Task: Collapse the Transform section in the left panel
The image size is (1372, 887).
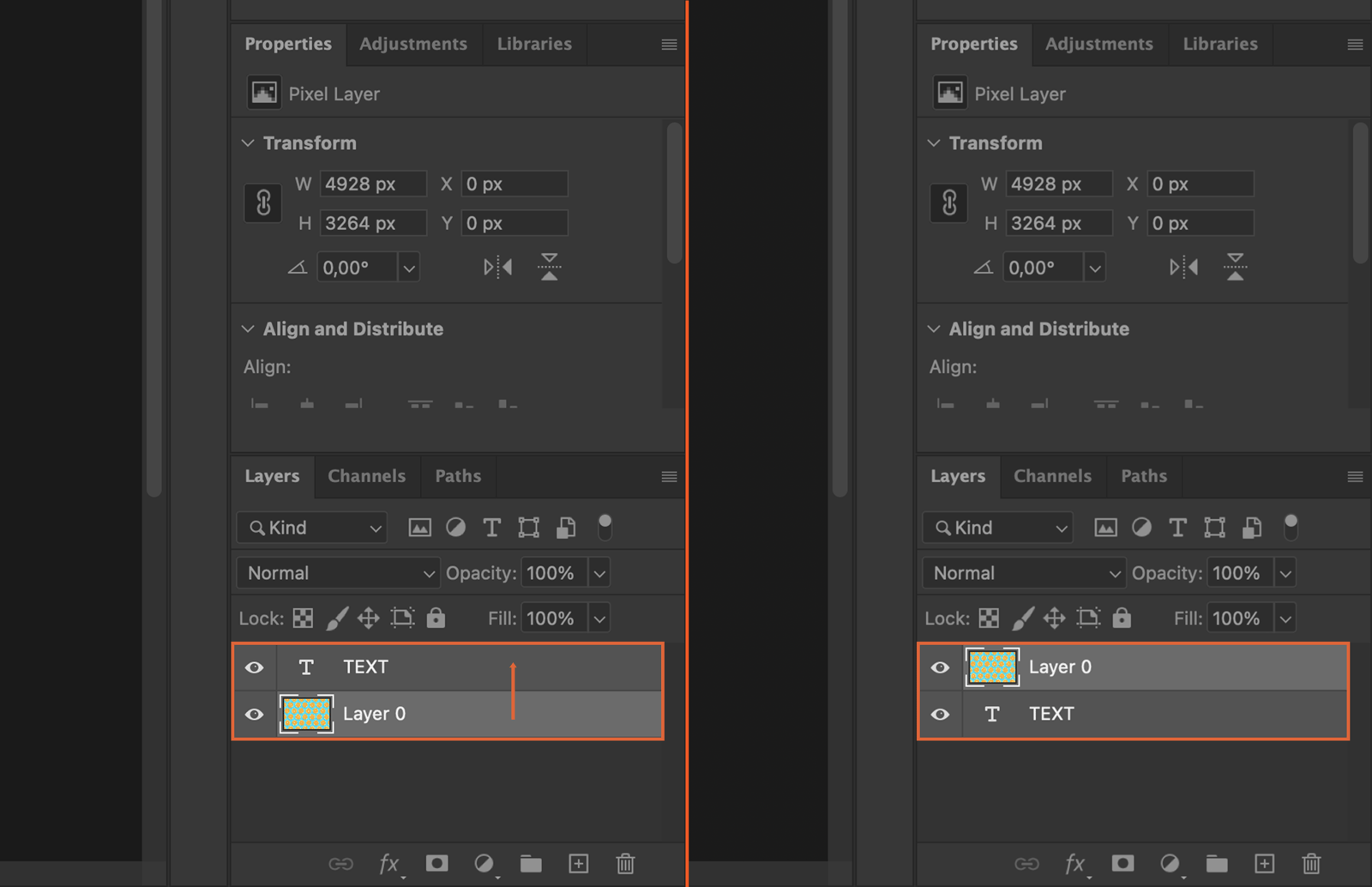Action: pos(248,143)
